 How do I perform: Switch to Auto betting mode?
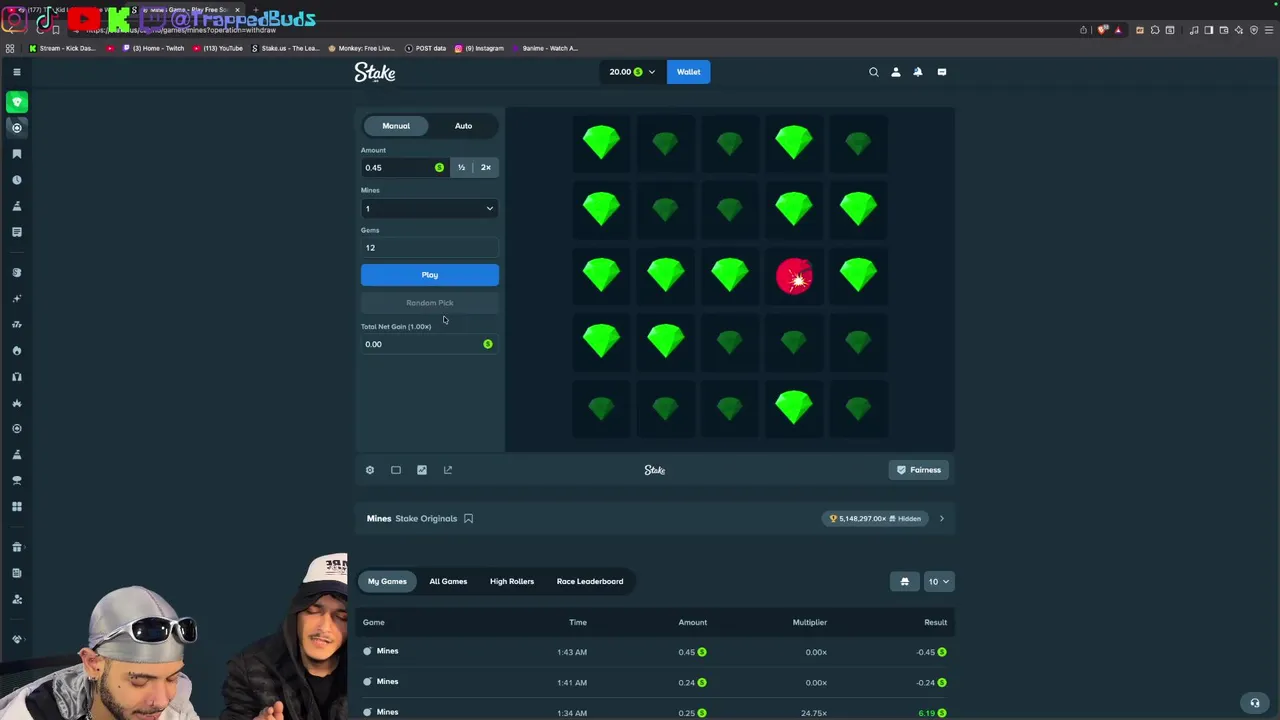pyautogui.click(x=463, y=126)
